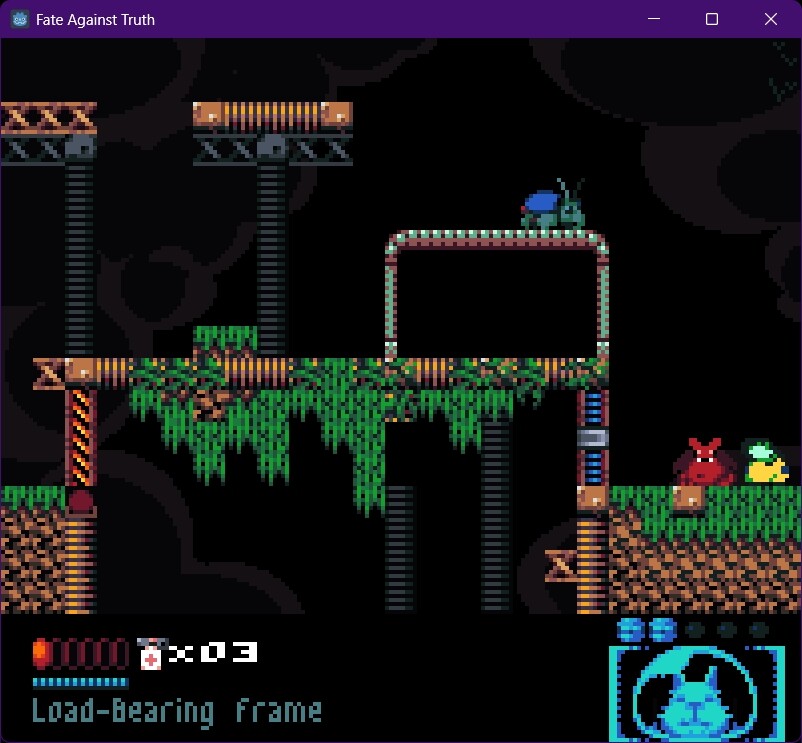Viewport: 802px width, 743px height.
Task: Click the 'Fate Against Truth' window title
Action: click(x=95, y=19)
